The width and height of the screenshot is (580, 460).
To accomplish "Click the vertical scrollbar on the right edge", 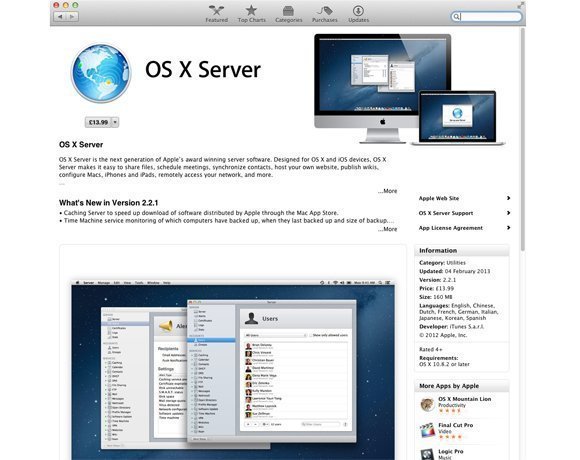I will (x=523, y=140).
